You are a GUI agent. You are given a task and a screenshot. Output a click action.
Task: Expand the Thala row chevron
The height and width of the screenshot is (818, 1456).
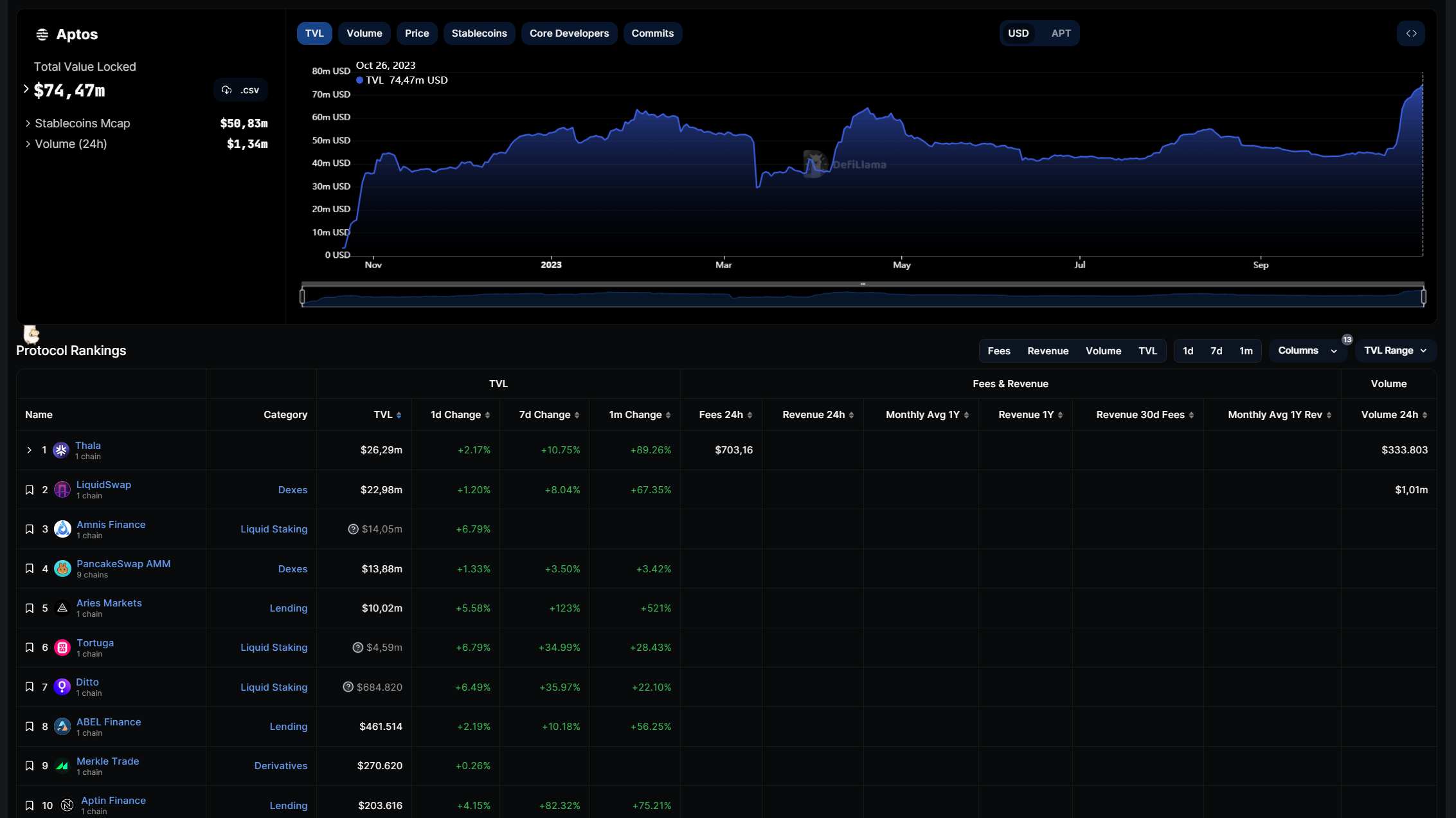click(x=29, y=450)
